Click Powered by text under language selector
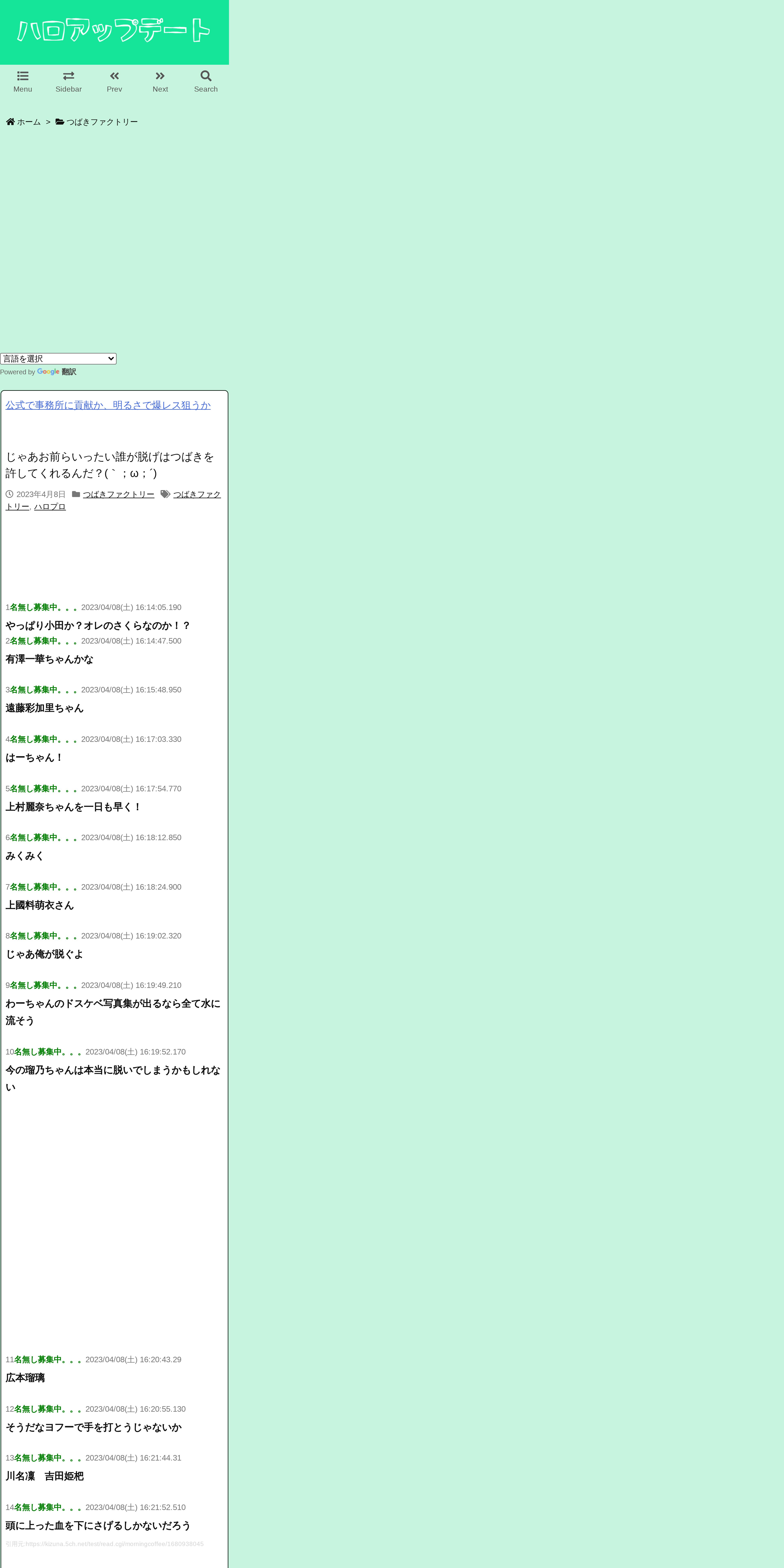The width and height of the screenshot is (784, 1568). (18, 372)
